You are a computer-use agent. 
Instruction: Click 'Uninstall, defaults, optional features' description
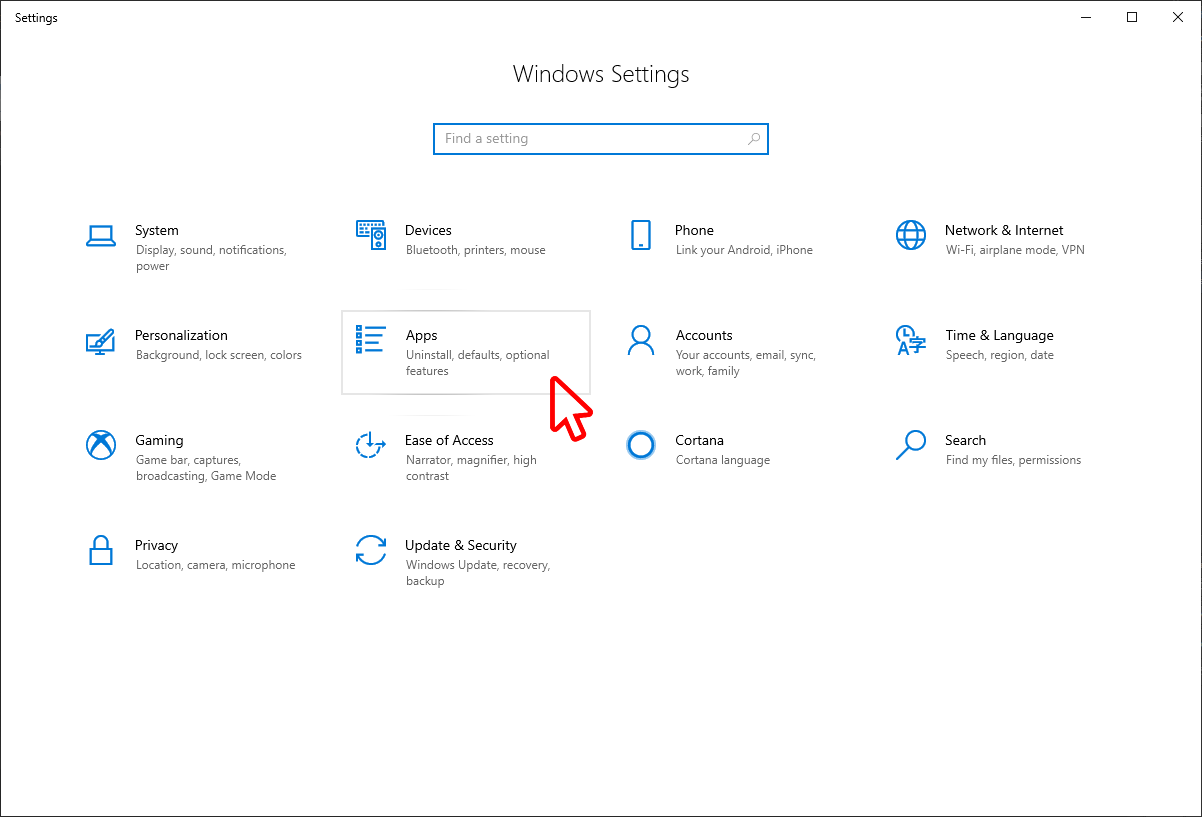478,363
